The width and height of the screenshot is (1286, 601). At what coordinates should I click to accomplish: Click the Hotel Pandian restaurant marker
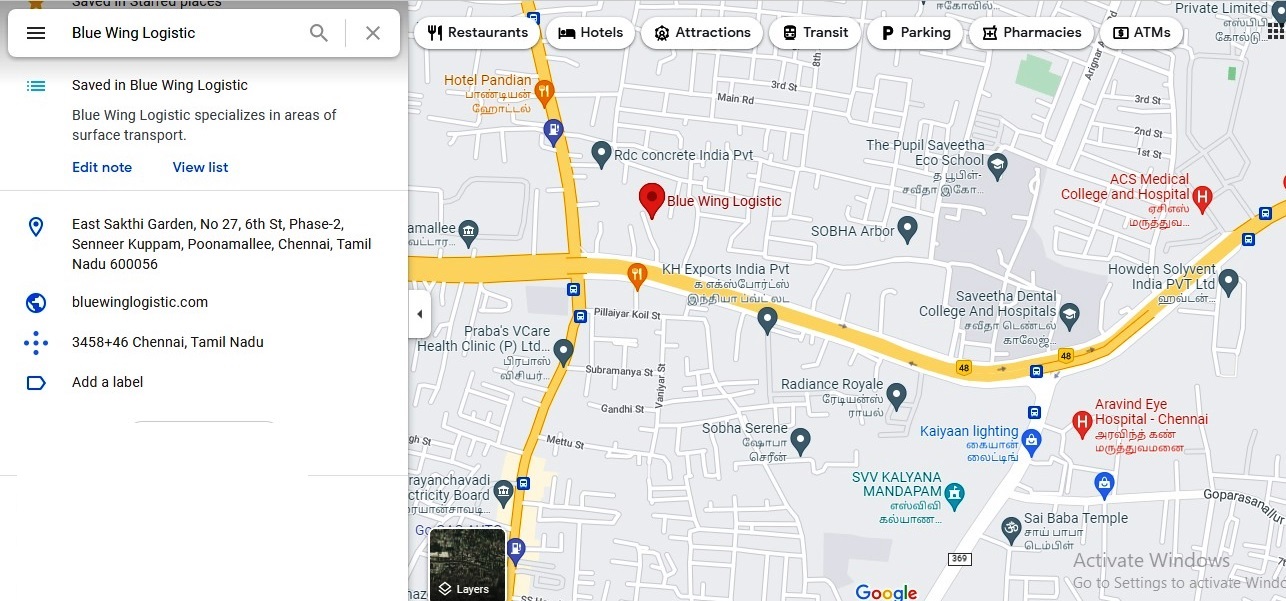click(544, 94)
